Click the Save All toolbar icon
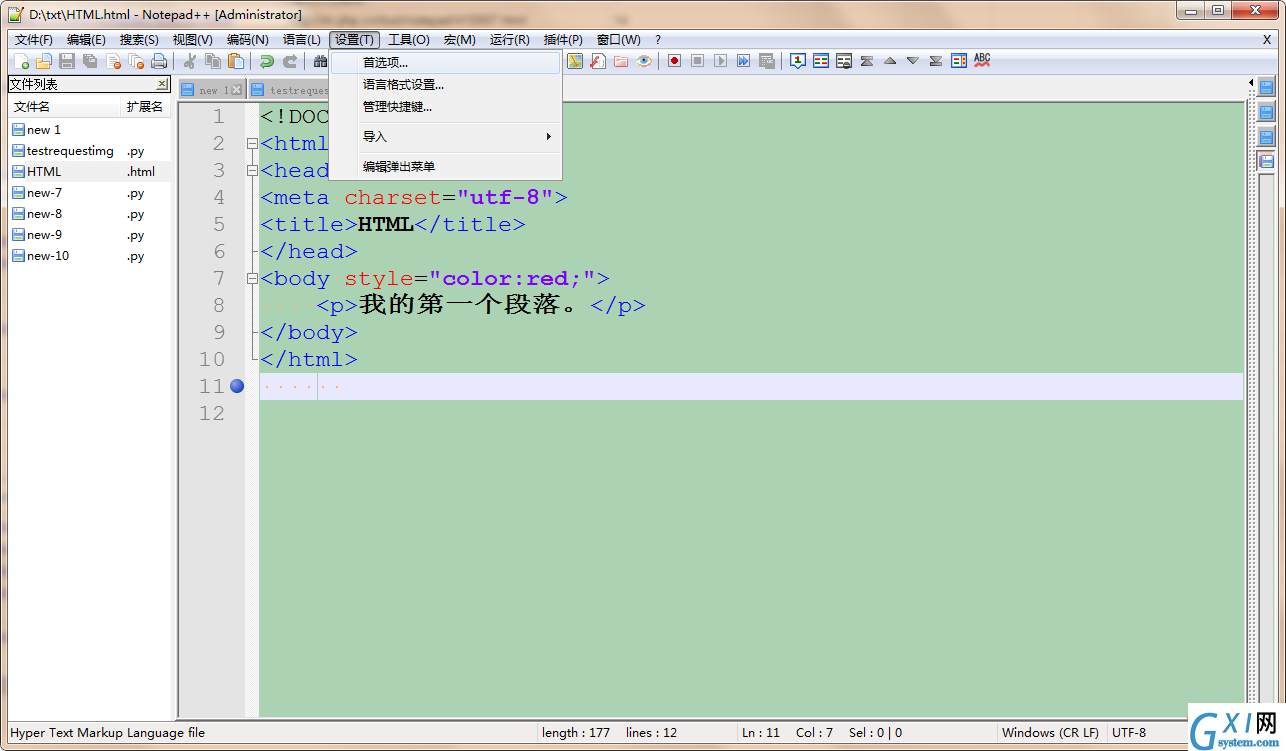Viewport: 1286px width, 751px height. point(90,61)
